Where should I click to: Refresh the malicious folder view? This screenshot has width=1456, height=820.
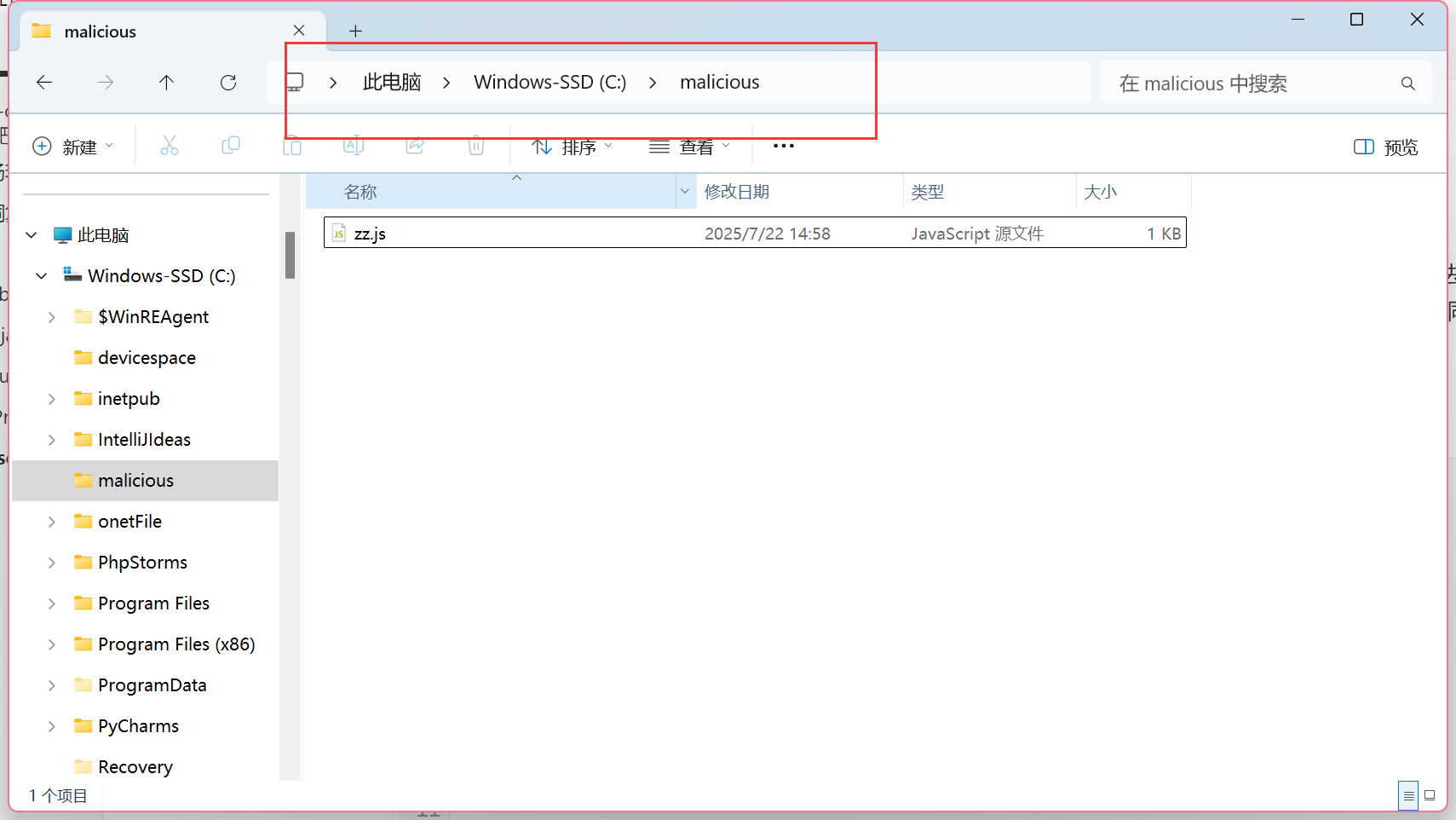point(228,83)
